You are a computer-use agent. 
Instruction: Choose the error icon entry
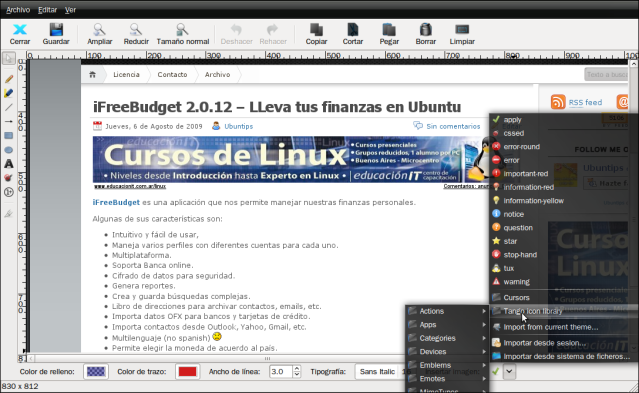click(x=564, y=160)
